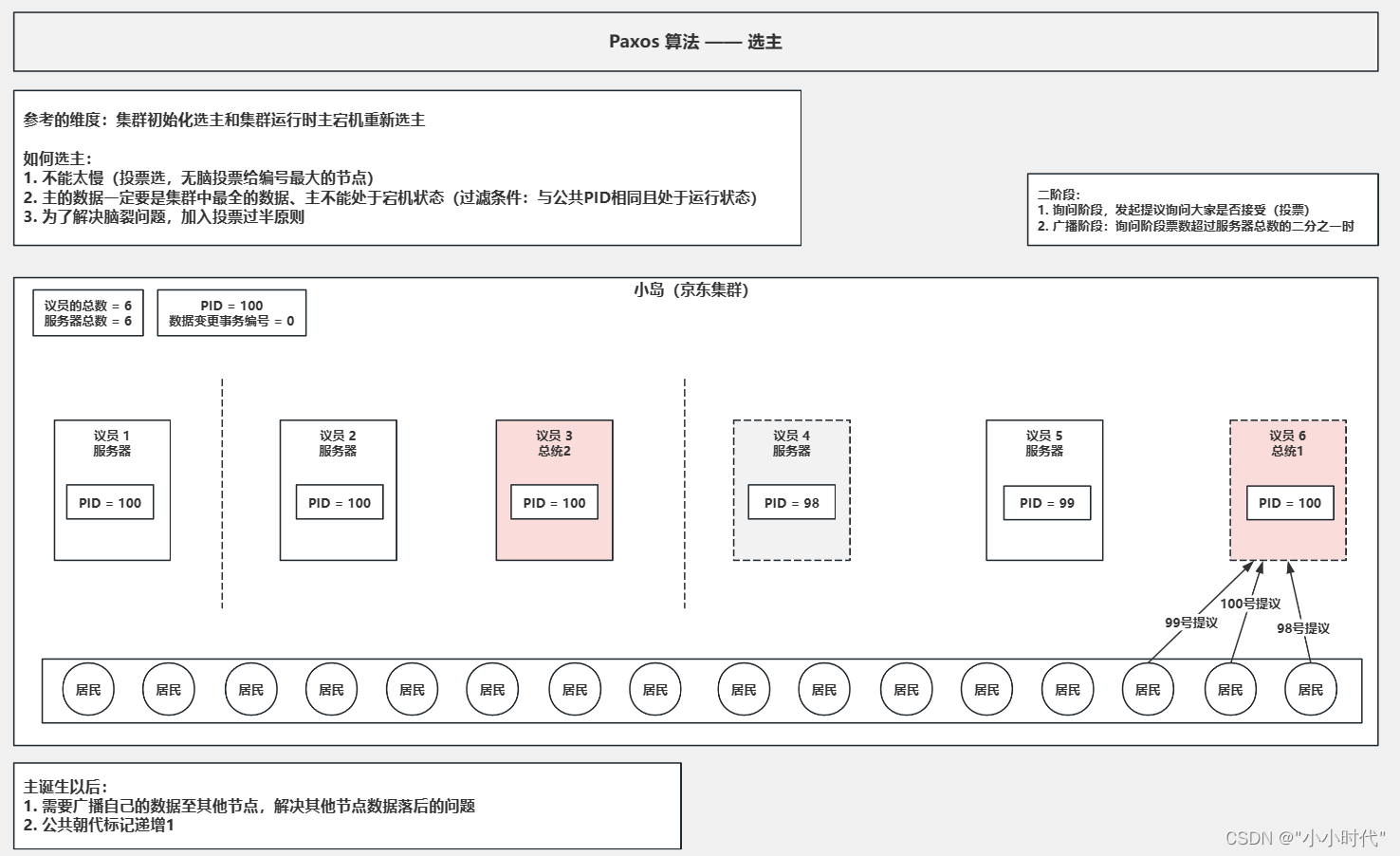Click the PID = 100 box inside 议员 6
Screen dimensions: 1400x856
tap(1290, 502)
